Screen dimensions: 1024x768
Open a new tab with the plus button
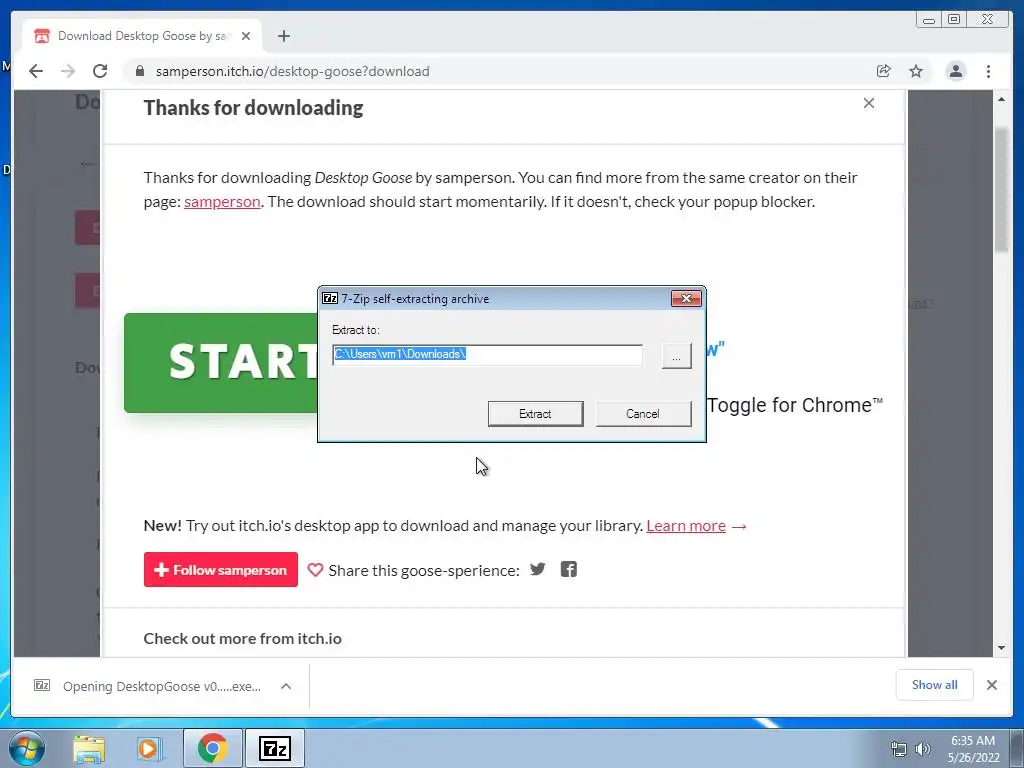(x=283, y=36)
